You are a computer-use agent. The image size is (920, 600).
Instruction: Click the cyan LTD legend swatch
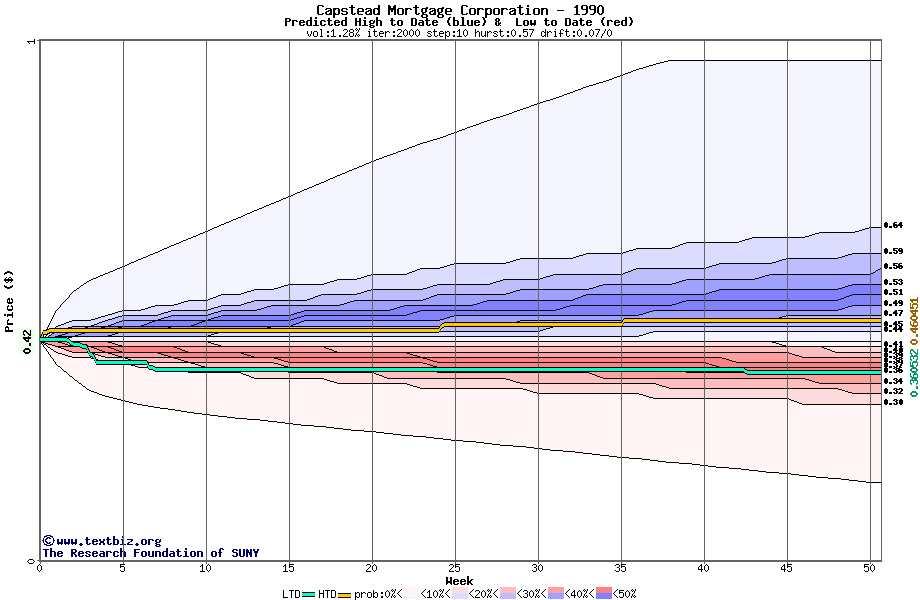coord(309,595)
